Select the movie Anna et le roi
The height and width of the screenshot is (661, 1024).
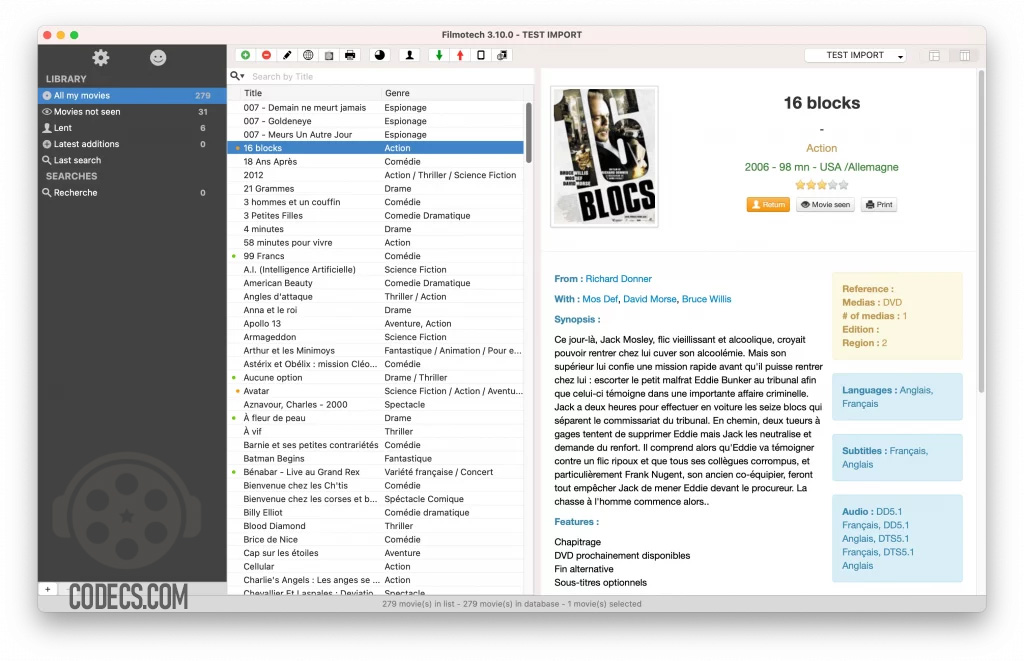pos(376,310)
